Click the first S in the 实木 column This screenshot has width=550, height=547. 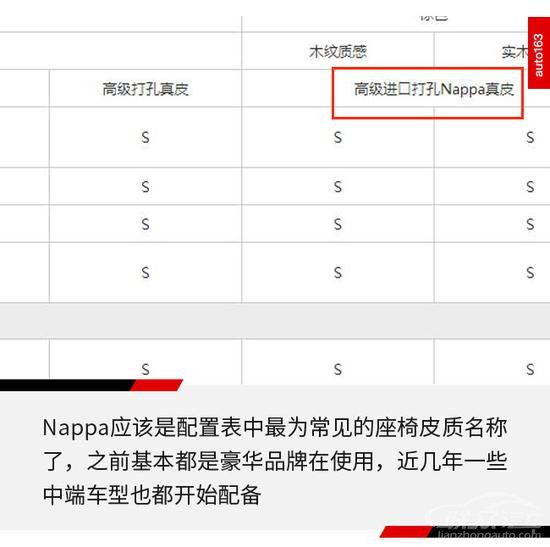(530, 137)
